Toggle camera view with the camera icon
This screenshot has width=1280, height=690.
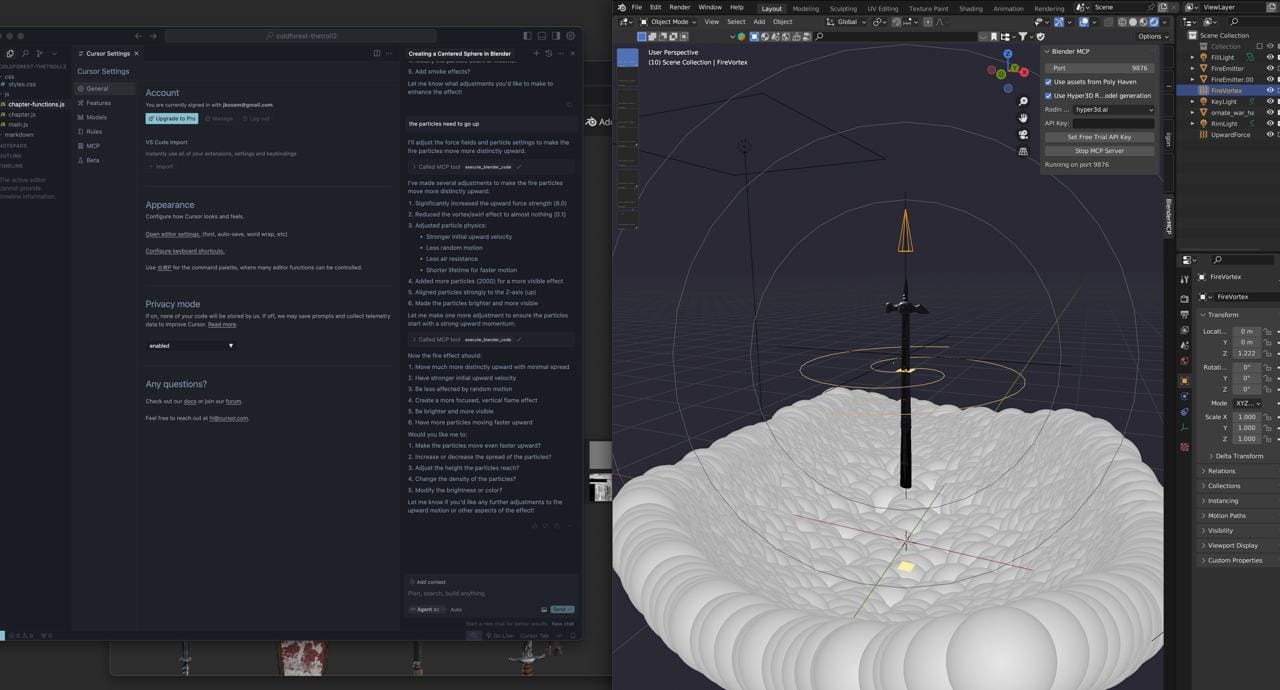pyautogui.click(x=1023, y=135)
